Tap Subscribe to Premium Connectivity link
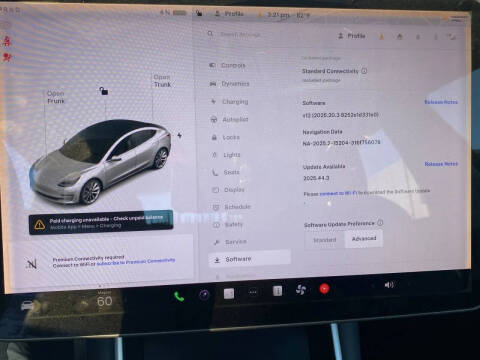This screenshot has height=360, width=480. click(x=136, y=261)
